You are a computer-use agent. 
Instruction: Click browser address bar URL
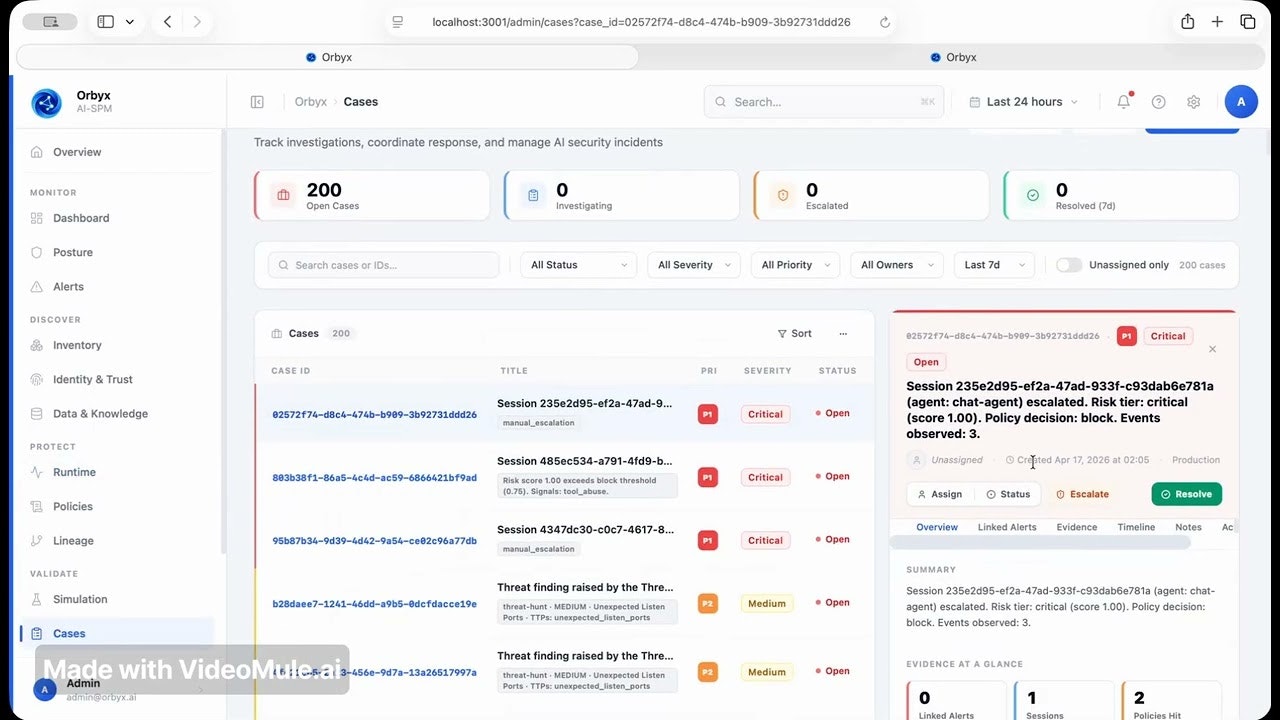[x=641, y=22]
